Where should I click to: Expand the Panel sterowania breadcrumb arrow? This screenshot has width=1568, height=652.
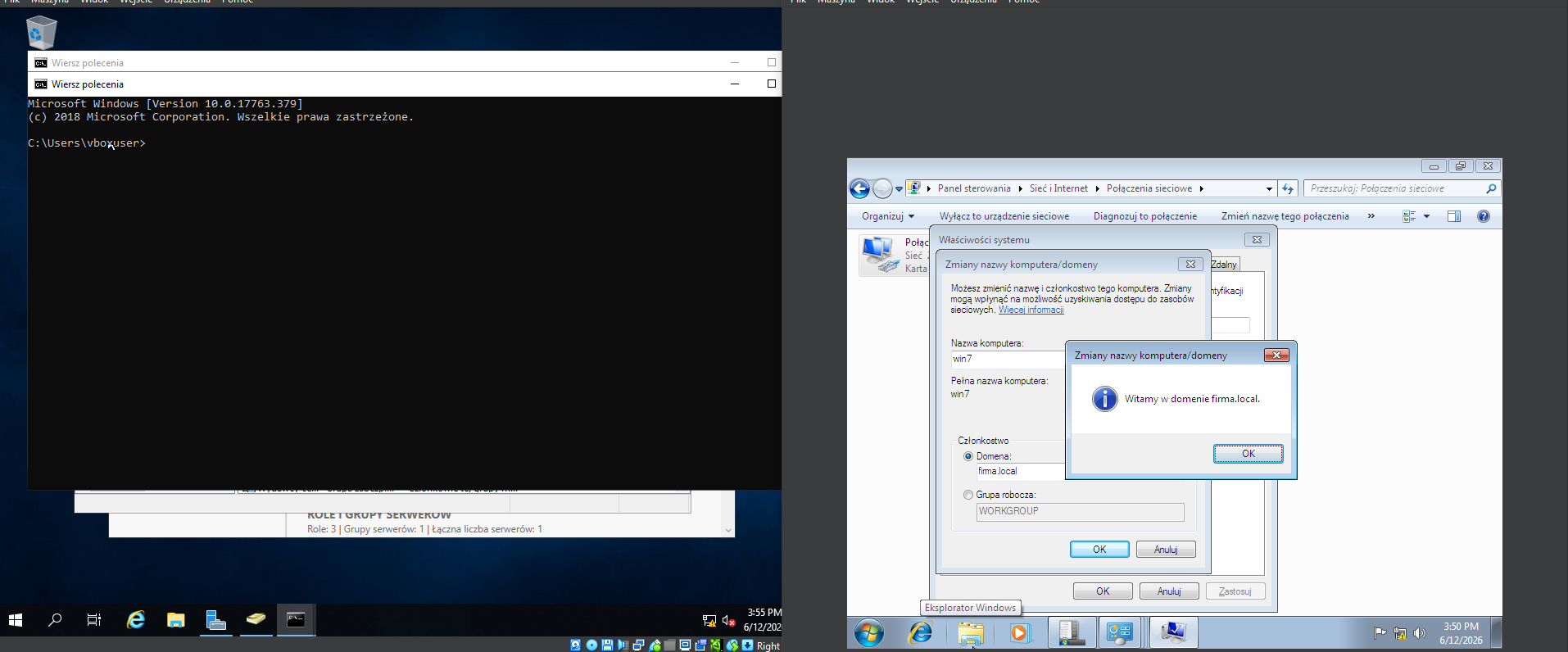pos(1020,189)
